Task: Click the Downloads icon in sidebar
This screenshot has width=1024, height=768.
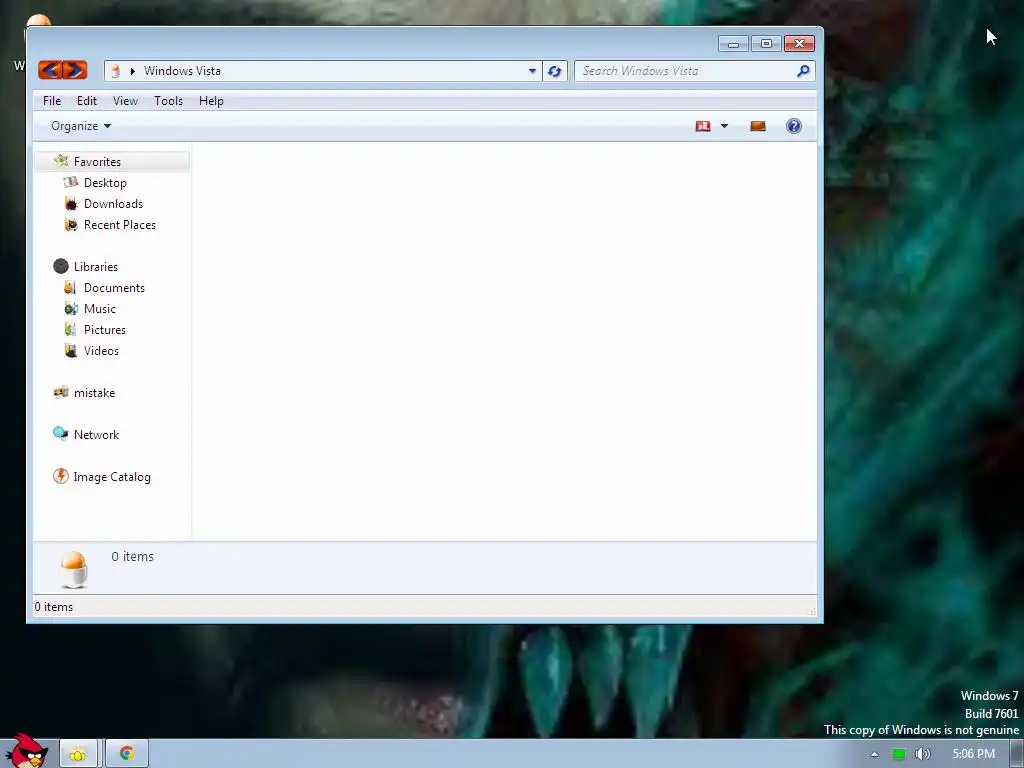Action: point(71,204)
